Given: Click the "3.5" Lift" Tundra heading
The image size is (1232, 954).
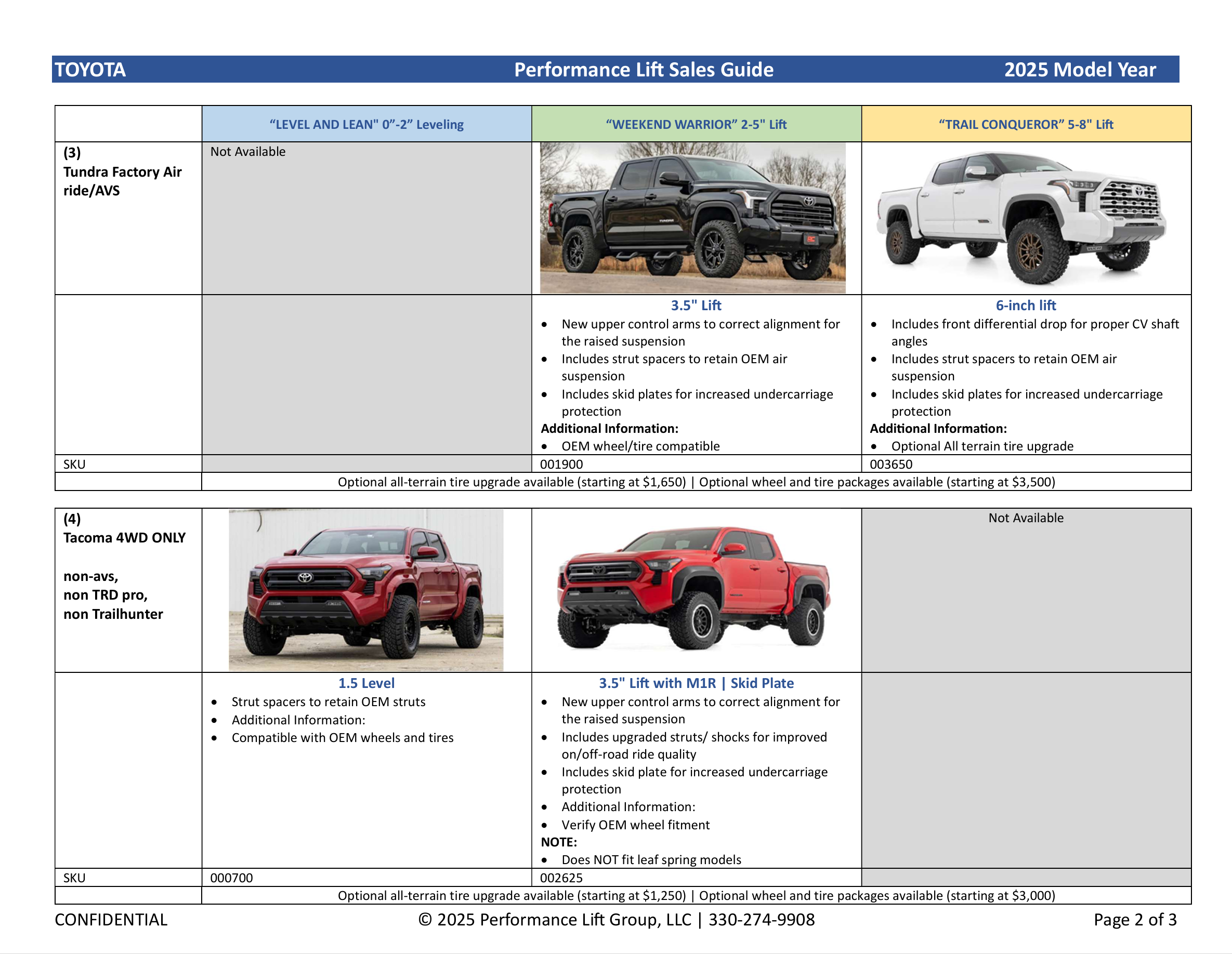Looking at the screenshot, I should [696, 305].
